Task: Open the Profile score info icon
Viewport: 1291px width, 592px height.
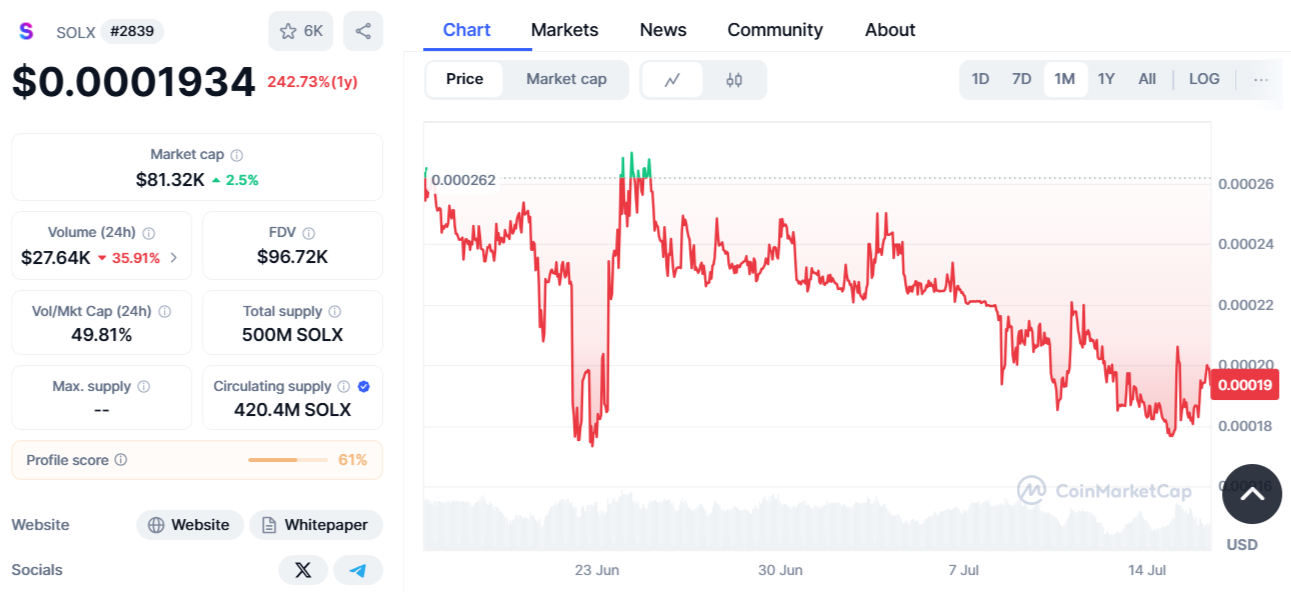Action: click(121, 460)
